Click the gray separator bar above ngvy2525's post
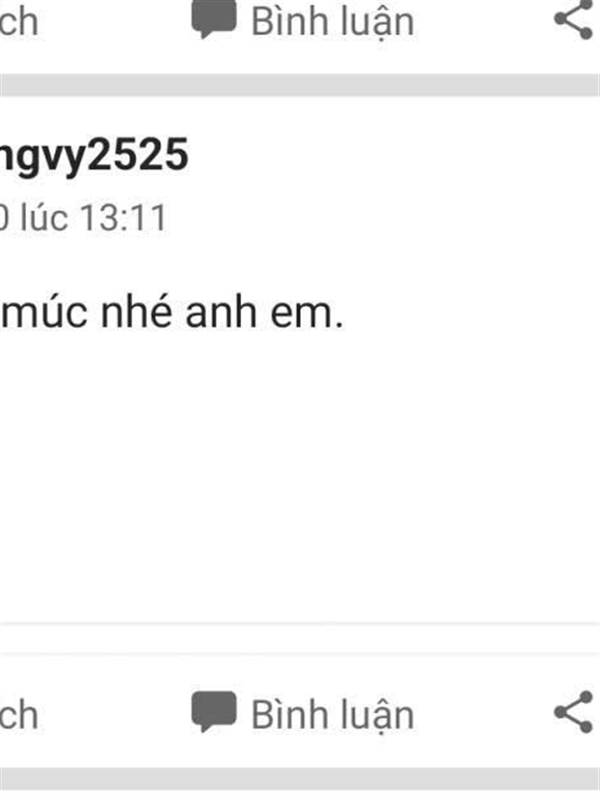Viewport: 600px width, 800px height. (300, 85)
